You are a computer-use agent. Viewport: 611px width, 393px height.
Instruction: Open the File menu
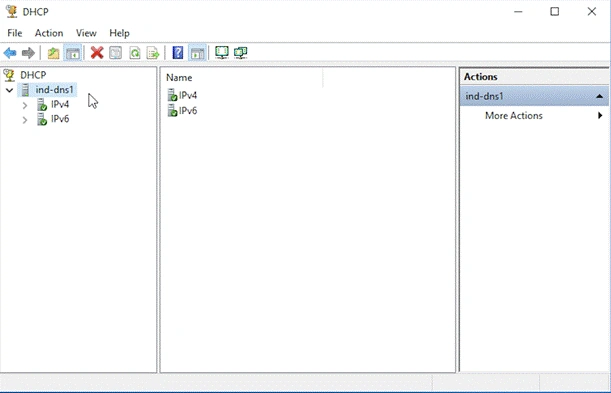15,33
